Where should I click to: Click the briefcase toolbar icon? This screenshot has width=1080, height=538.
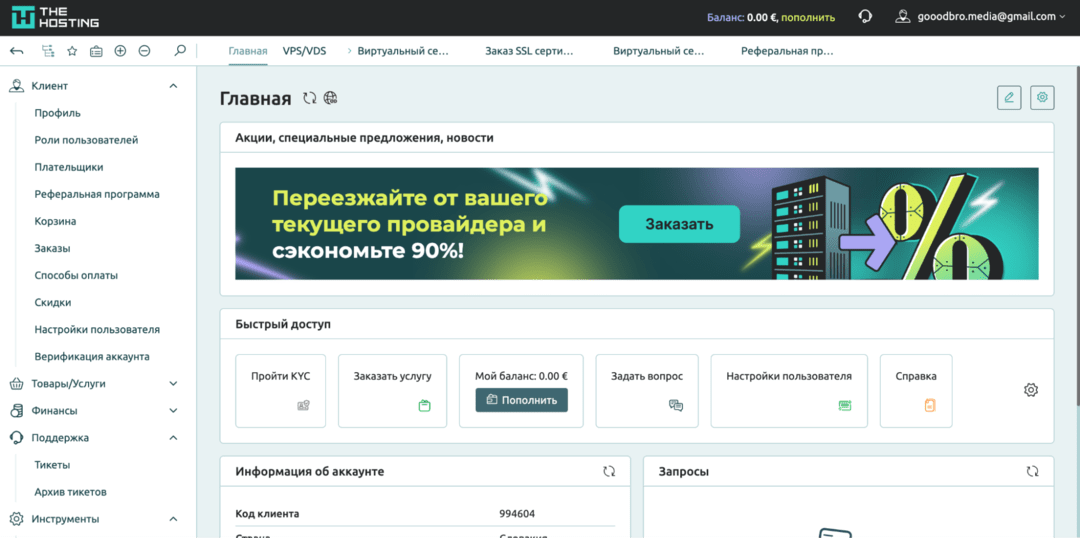[x=96, y=51]
